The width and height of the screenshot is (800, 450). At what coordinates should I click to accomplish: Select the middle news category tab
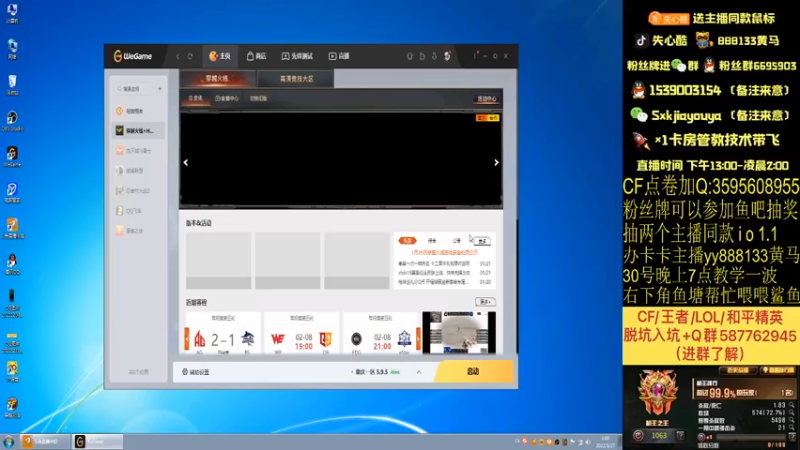pos(432,240)
